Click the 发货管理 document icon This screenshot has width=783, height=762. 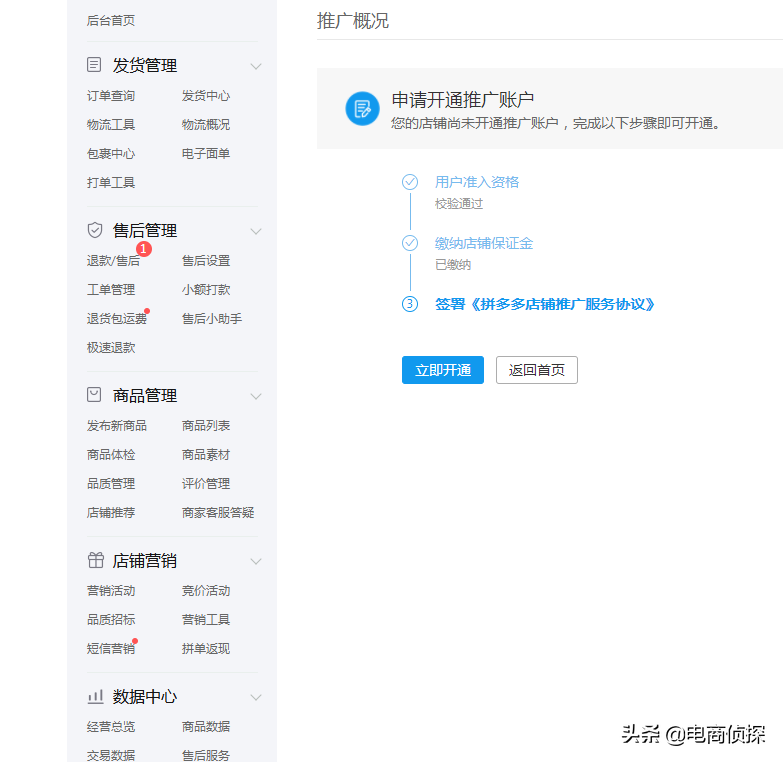point(95,65)
